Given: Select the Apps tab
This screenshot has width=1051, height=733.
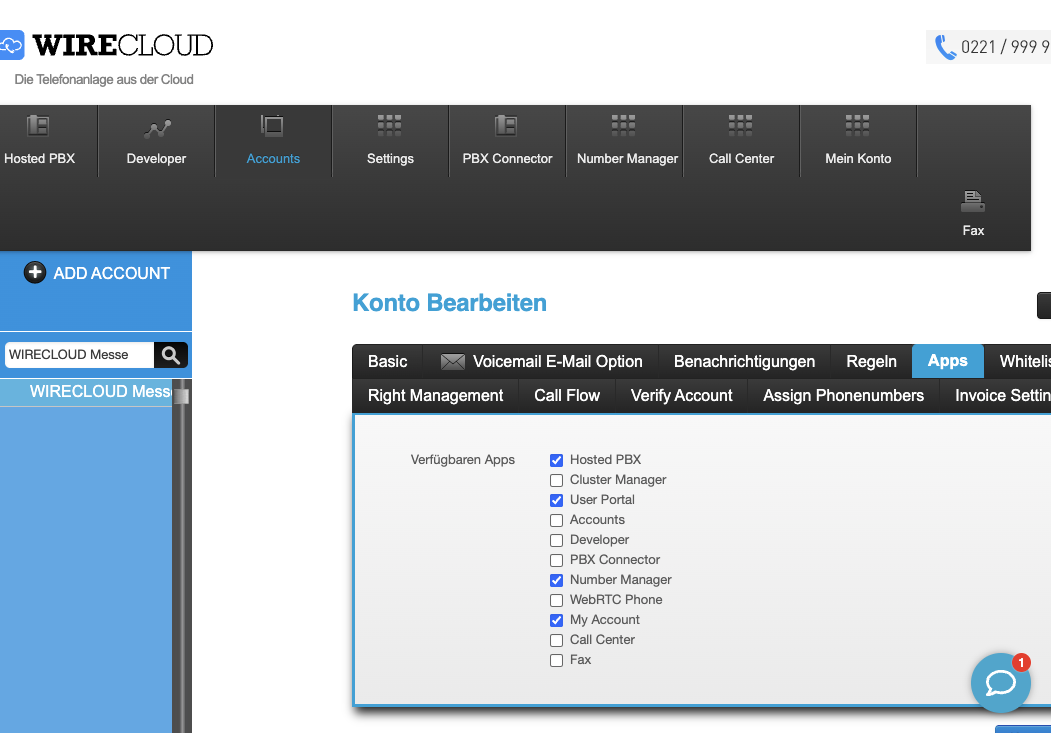Looking at the screenshot, I should tap(948, 361).
